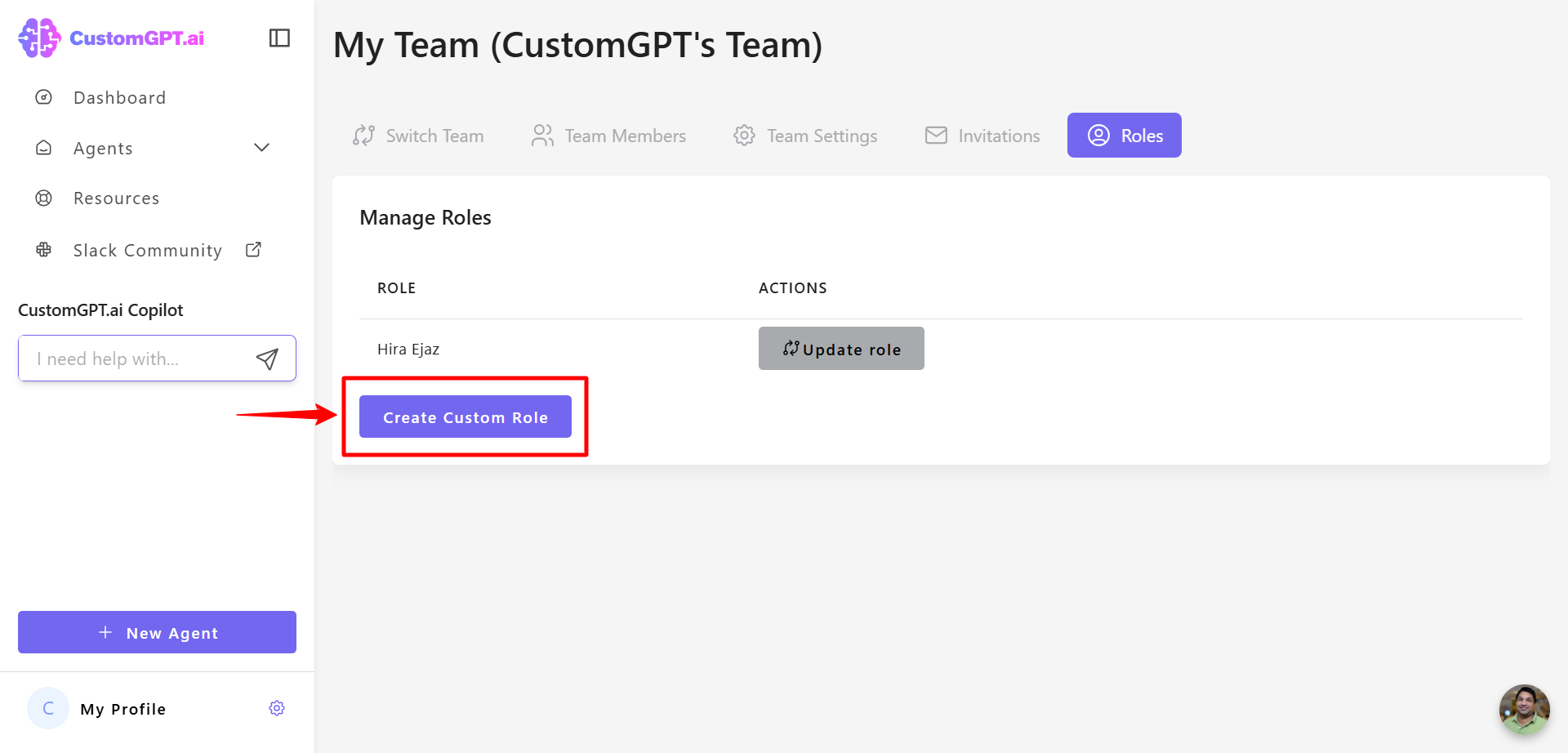Click the CustomGPT.ai brand name
Viewport: 1568px width, 753px height.
(x=137, y=38)
